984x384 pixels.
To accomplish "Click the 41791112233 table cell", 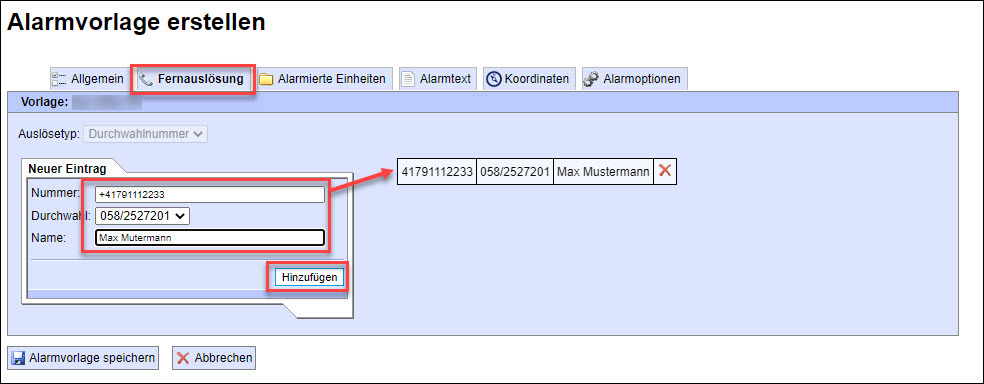I will point(437,171).
